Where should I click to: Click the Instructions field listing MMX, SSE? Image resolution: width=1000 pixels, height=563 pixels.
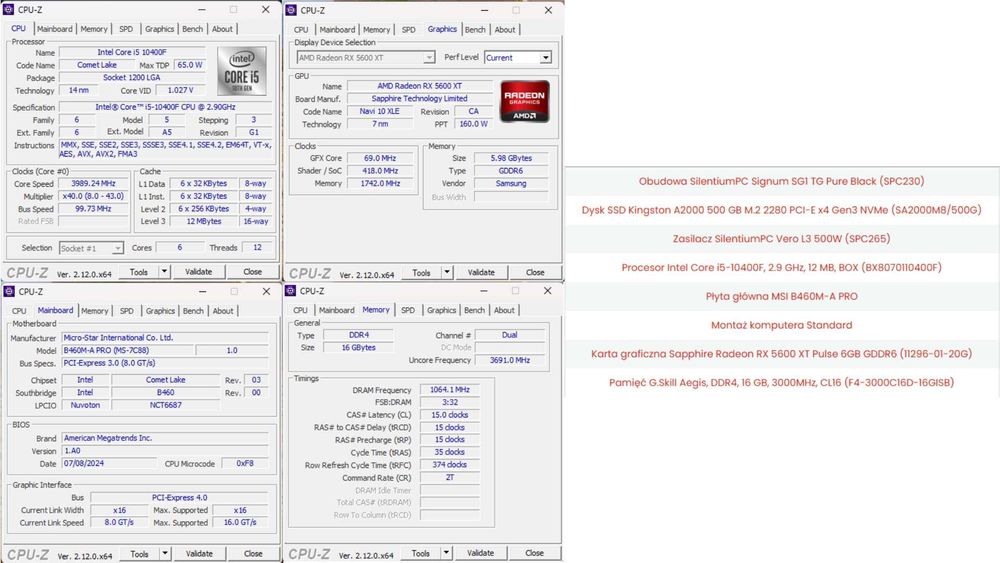coord(166,150)
